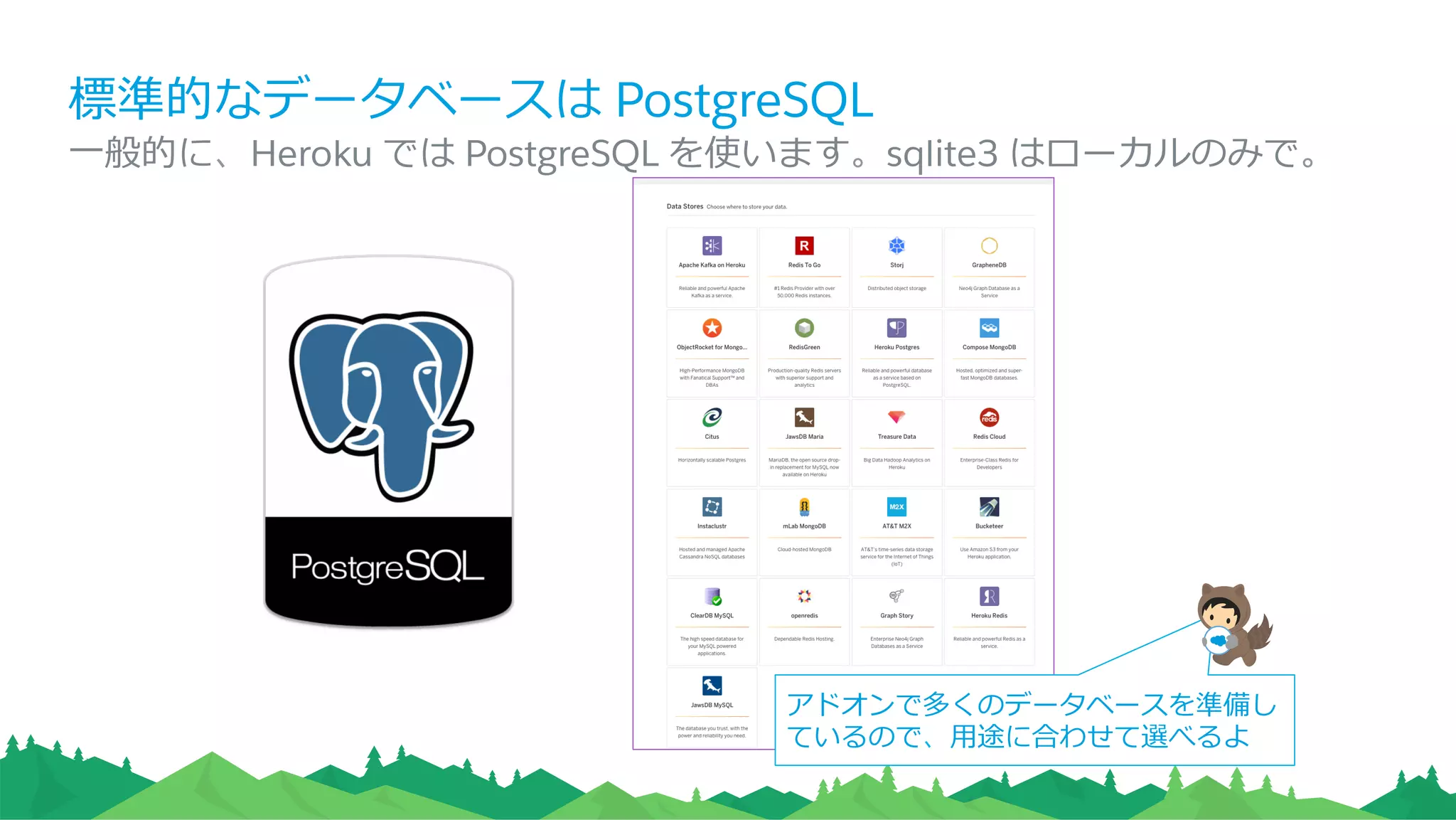Screen dimensions: 1456x820
Task: Click the Redis Cloud icon
Action: tap(989, 417)
